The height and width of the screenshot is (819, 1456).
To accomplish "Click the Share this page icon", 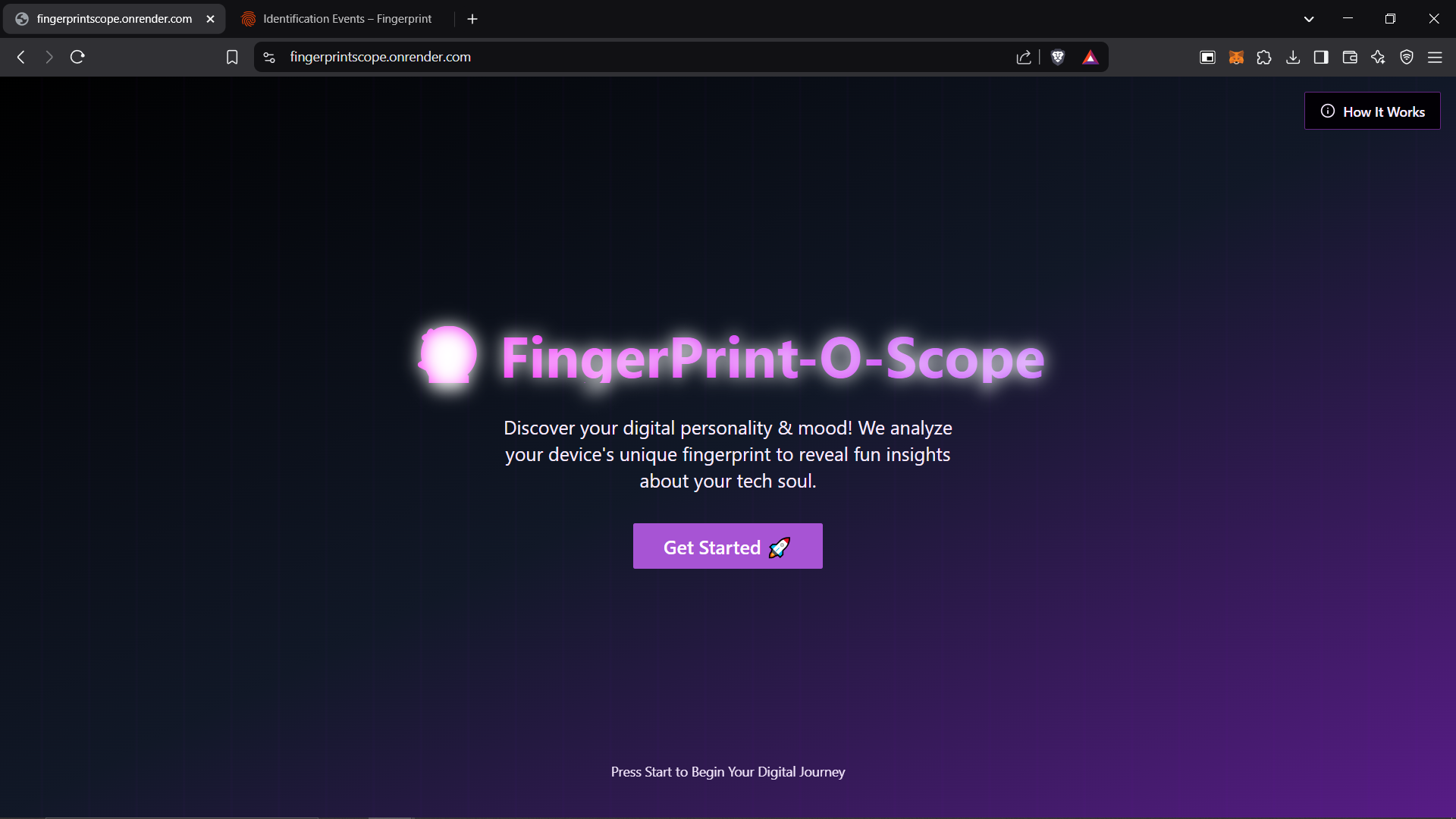I will pyautogui.click(x=1024, y=58).
